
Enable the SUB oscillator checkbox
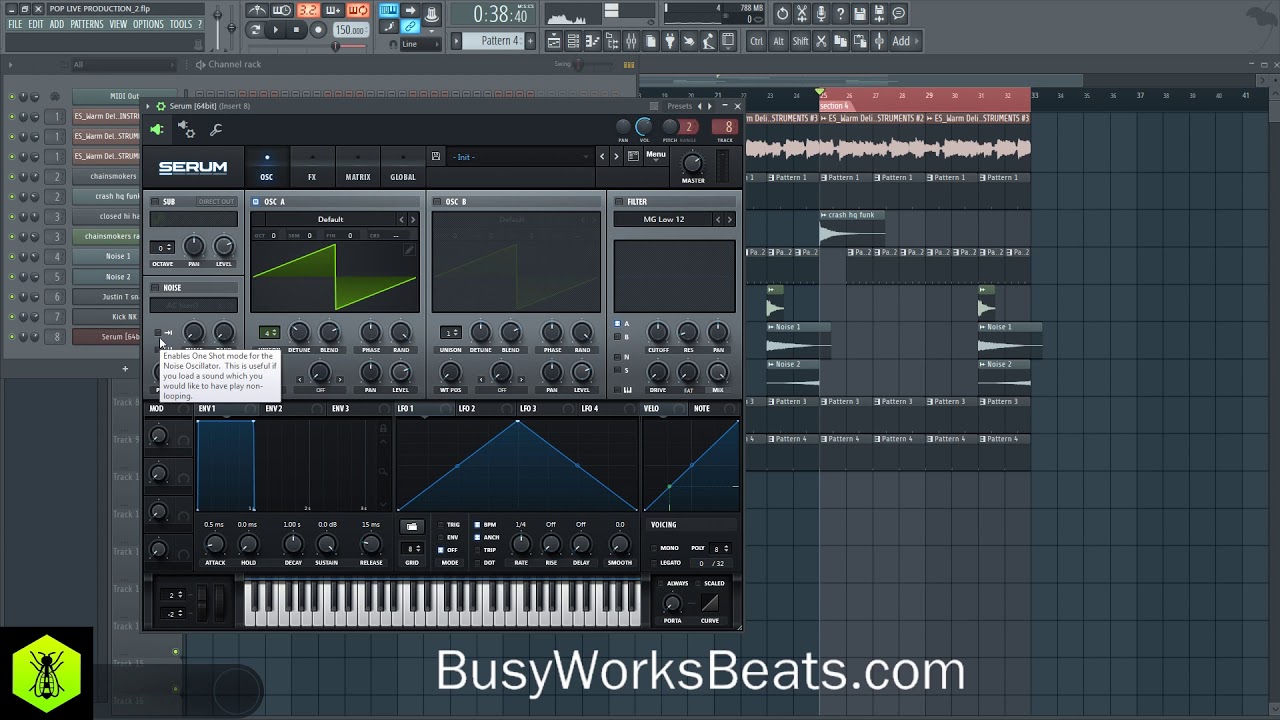click(156, 202)
